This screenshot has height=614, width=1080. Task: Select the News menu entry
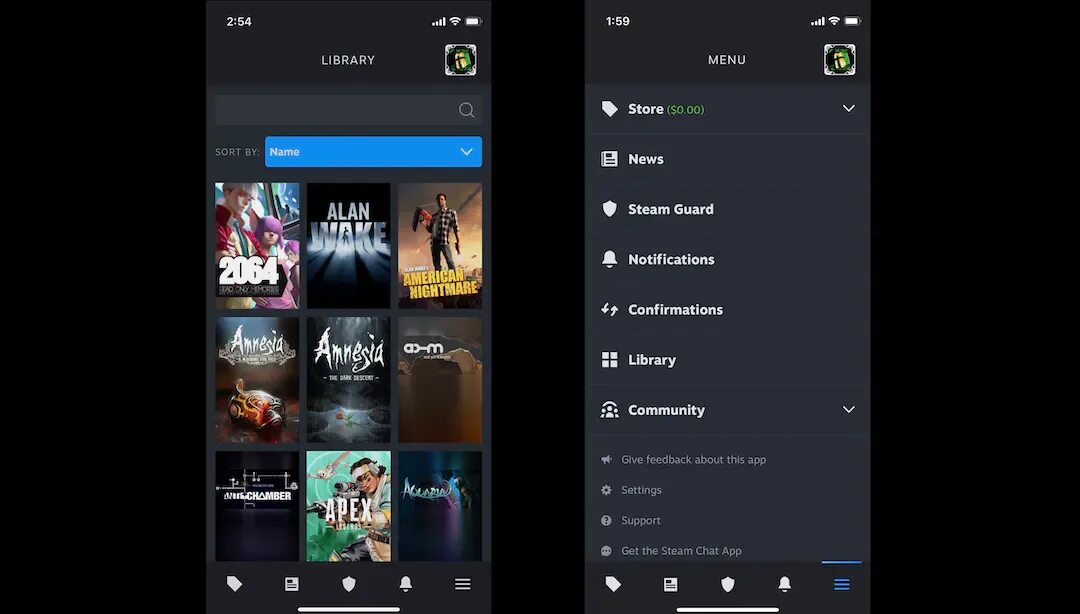click(x=727, y=159)
